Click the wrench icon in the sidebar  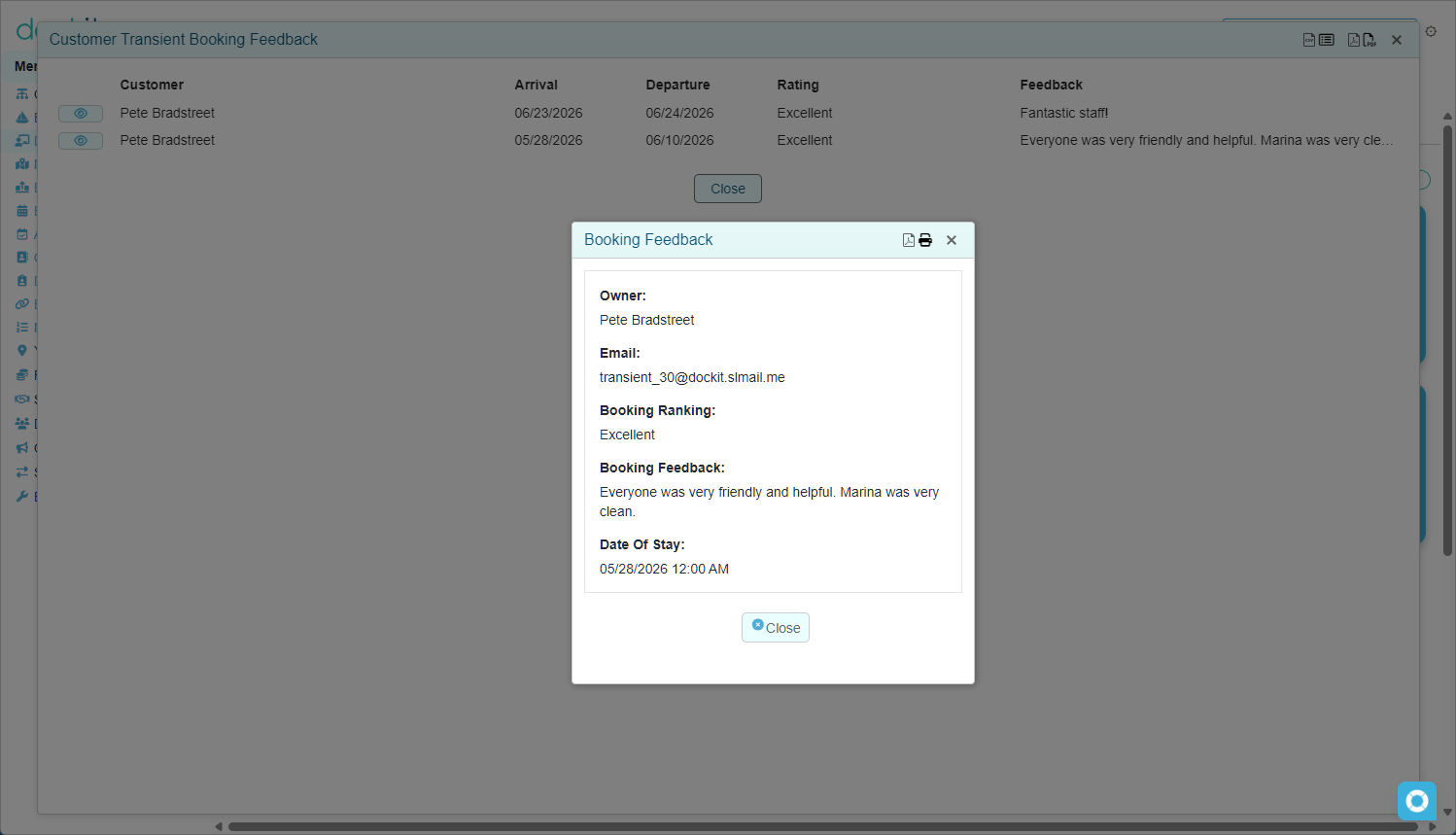22,497
